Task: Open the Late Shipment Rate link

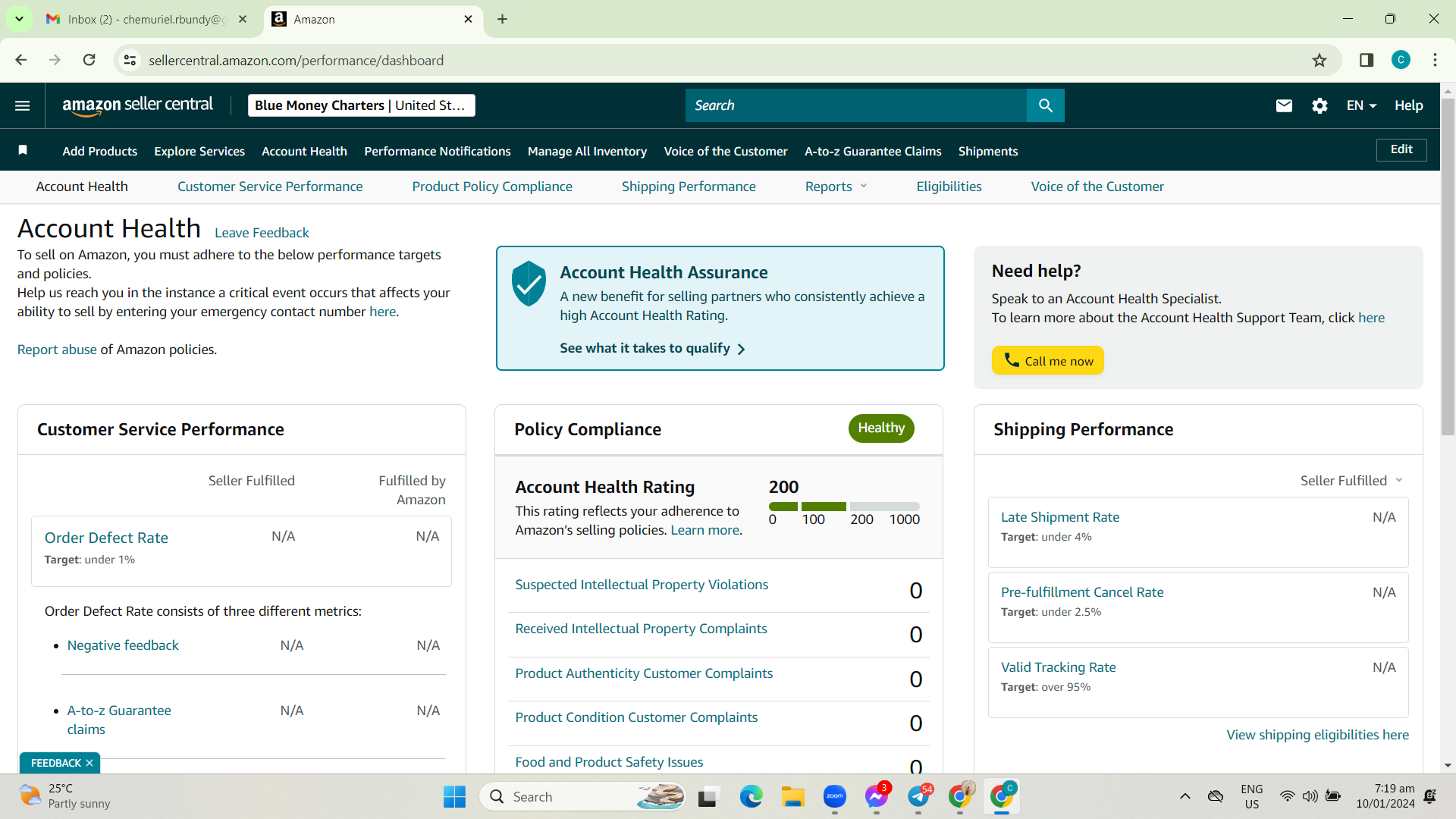Action: coord(1060,517)
